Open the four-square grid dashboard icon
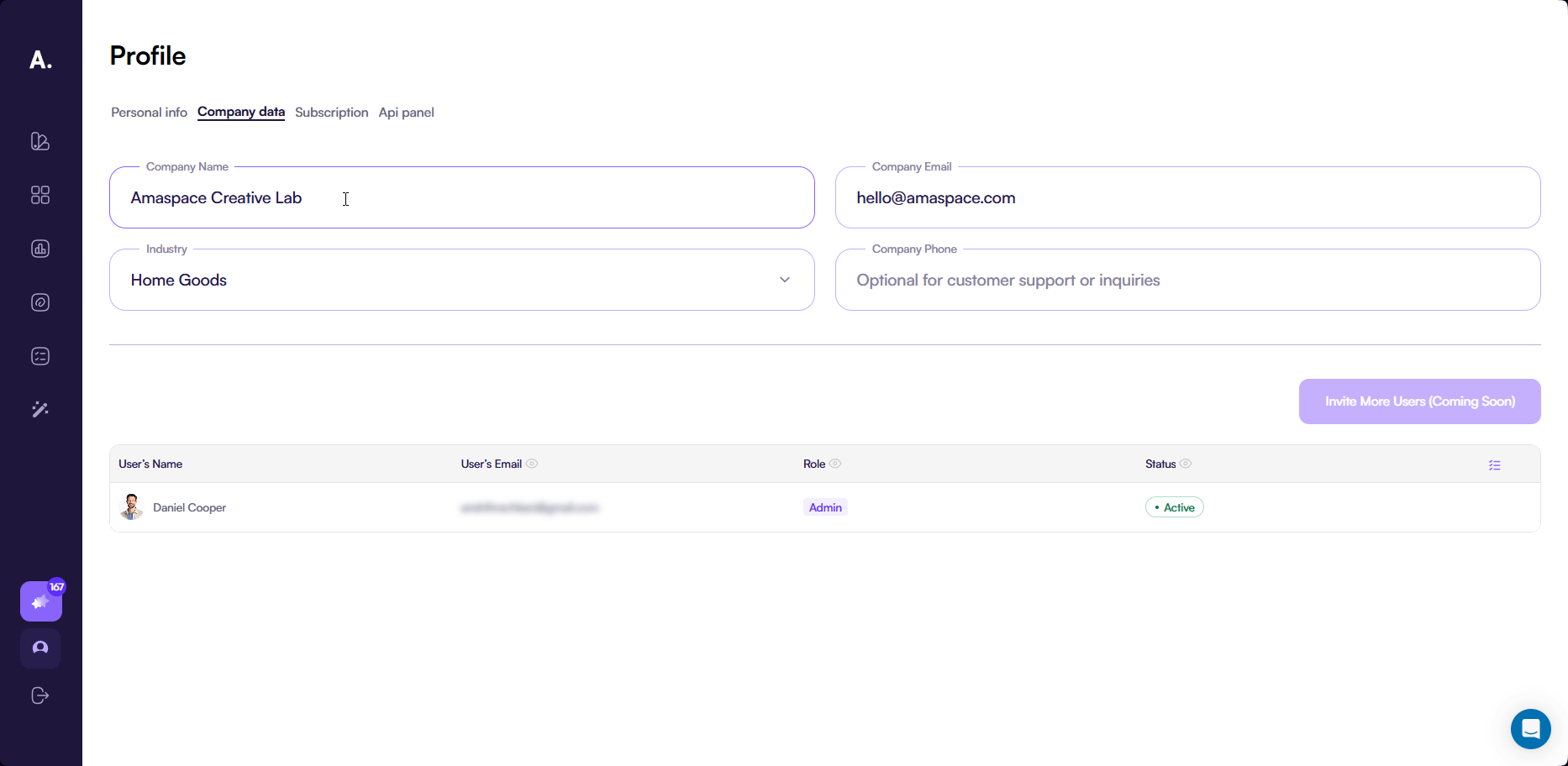Image resolution: width=1568 pixels, height=766 pixels. tap(40, 195)
